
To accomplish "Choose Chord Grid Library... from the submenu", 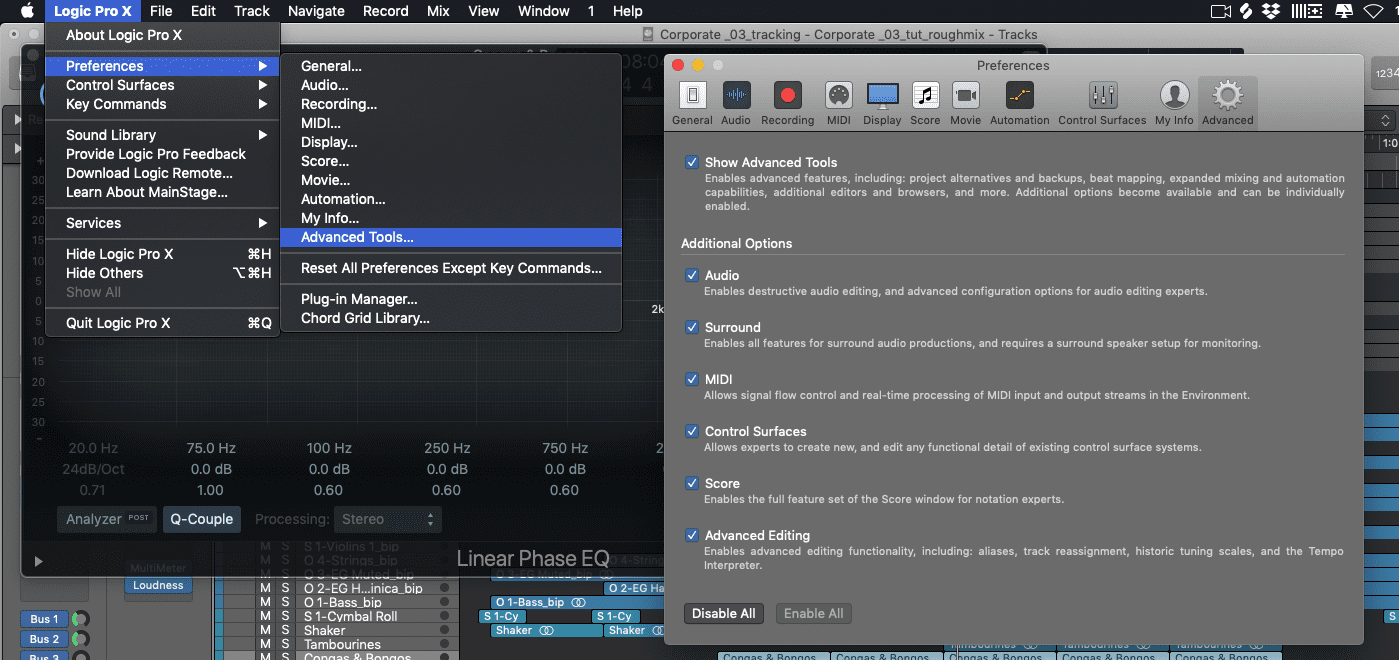I will click(x=451, y=318).
